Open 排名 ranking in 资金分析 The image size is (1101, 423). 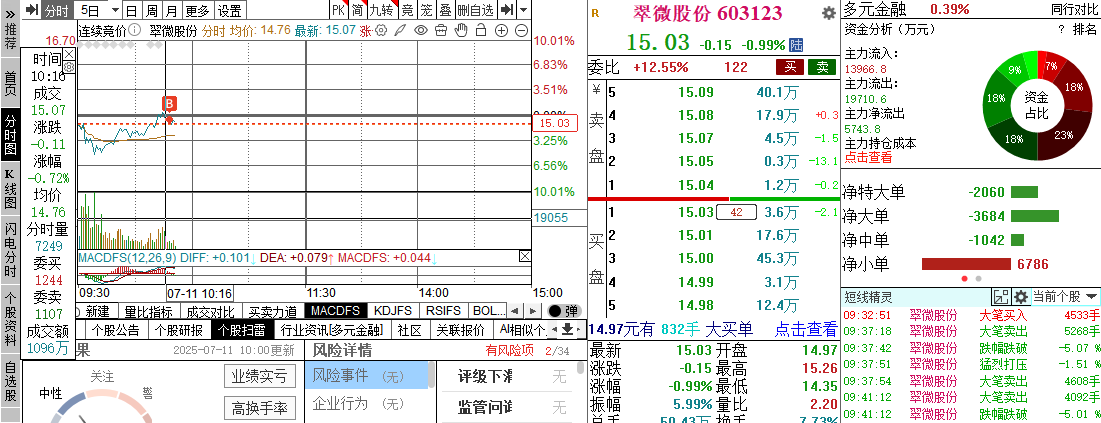coord(1084,29)
